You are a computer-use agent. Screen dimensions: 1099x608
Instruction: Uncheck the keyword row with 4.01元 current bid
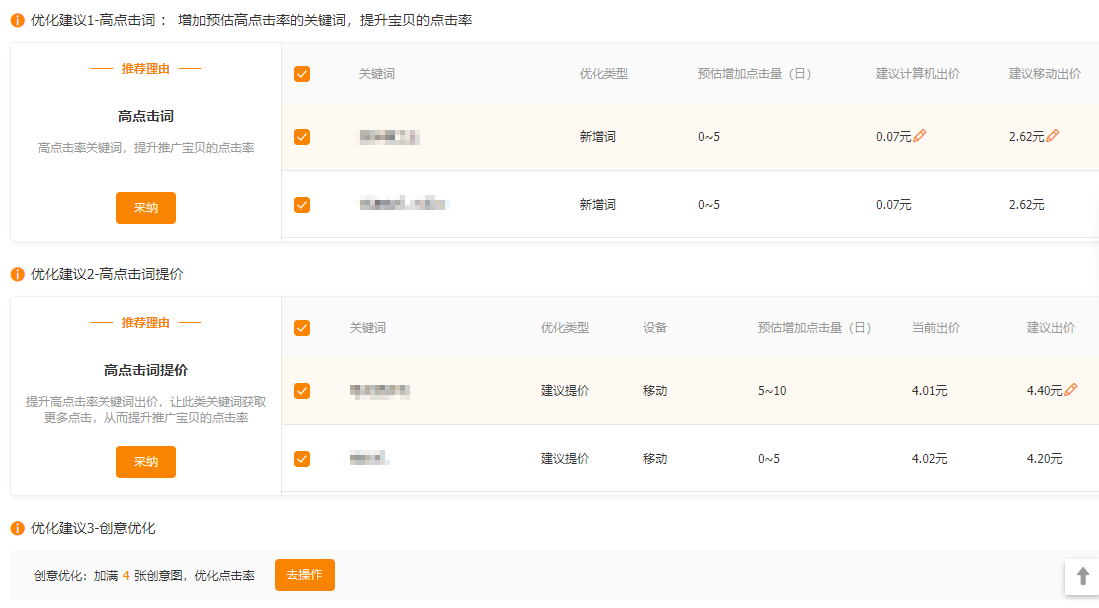[x=302, y=391]
